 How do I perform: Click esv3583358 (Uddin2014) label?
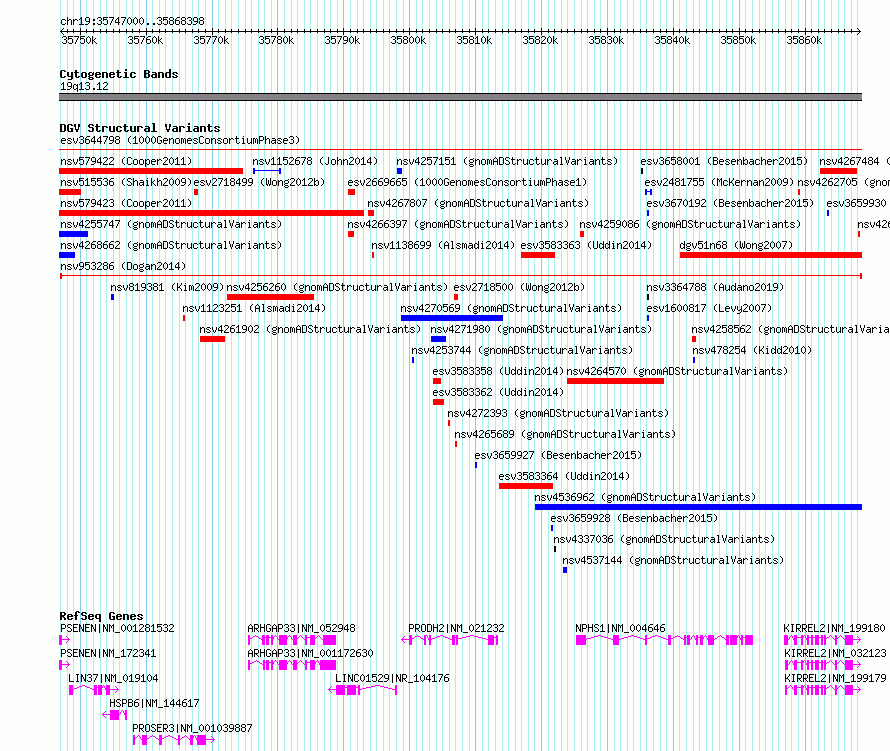[x=498, y=371]
